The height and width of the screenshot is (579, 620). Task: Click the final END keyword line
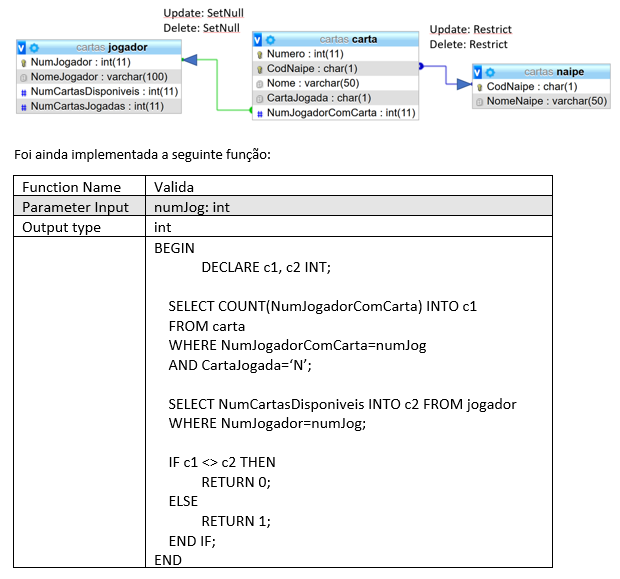(x=168, y=560)
